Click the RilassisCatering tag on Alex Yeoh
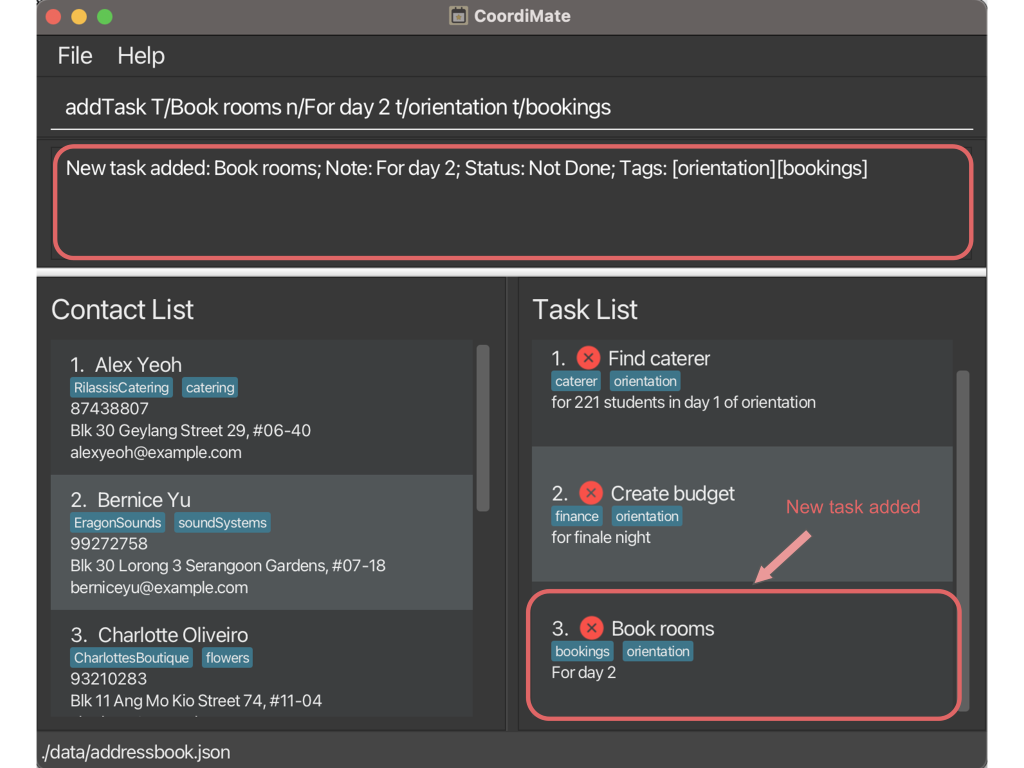The image size is (1024, 768). 121,388
